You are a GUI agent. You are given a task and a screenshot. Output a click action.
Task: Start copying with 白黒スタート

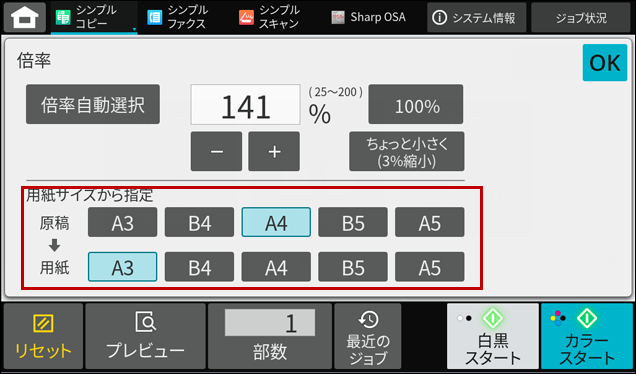[x=493, y=336]
